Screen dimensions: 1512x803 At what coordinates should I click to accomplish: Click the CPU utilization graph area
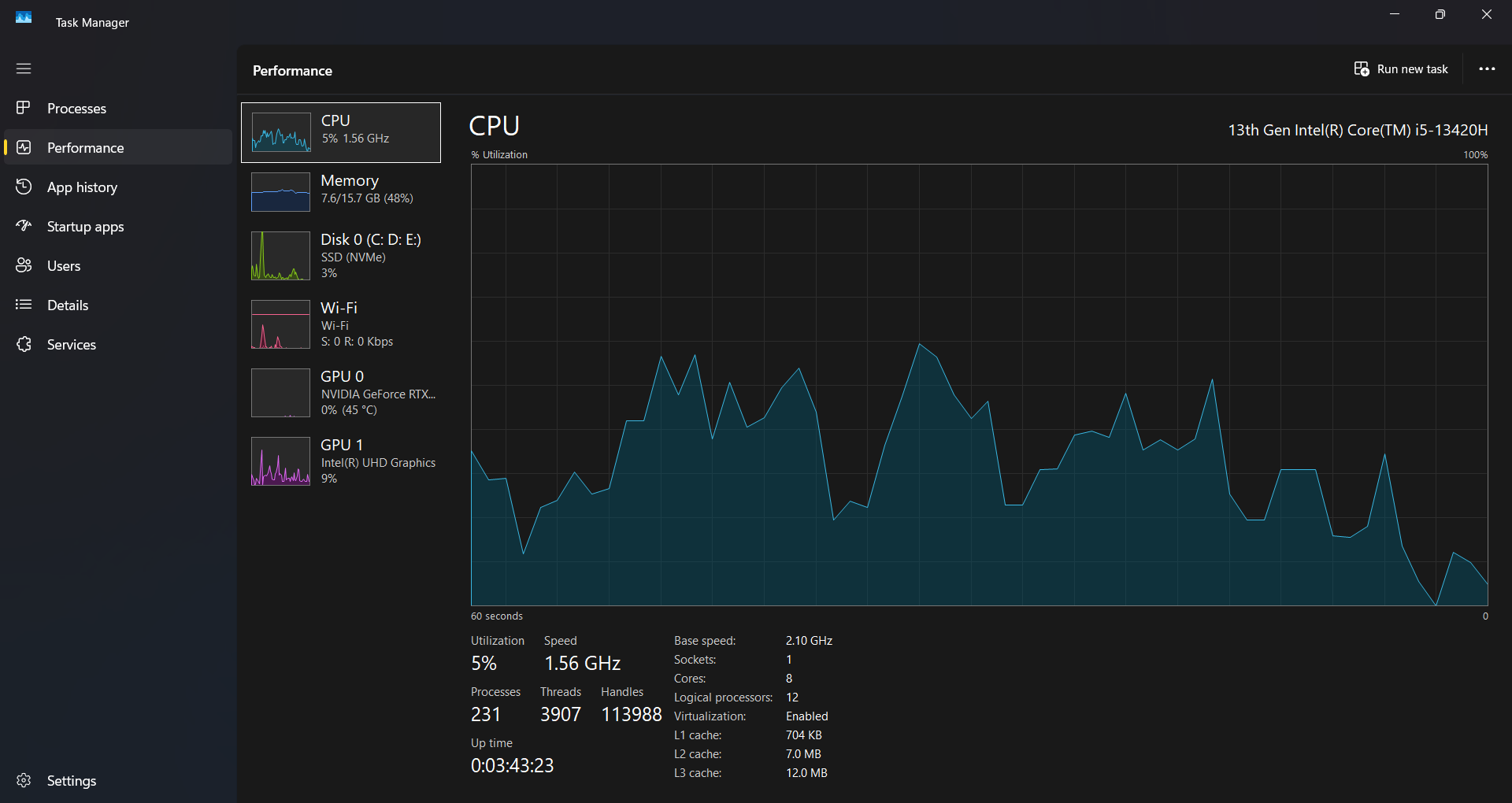[x=979, y=385]
